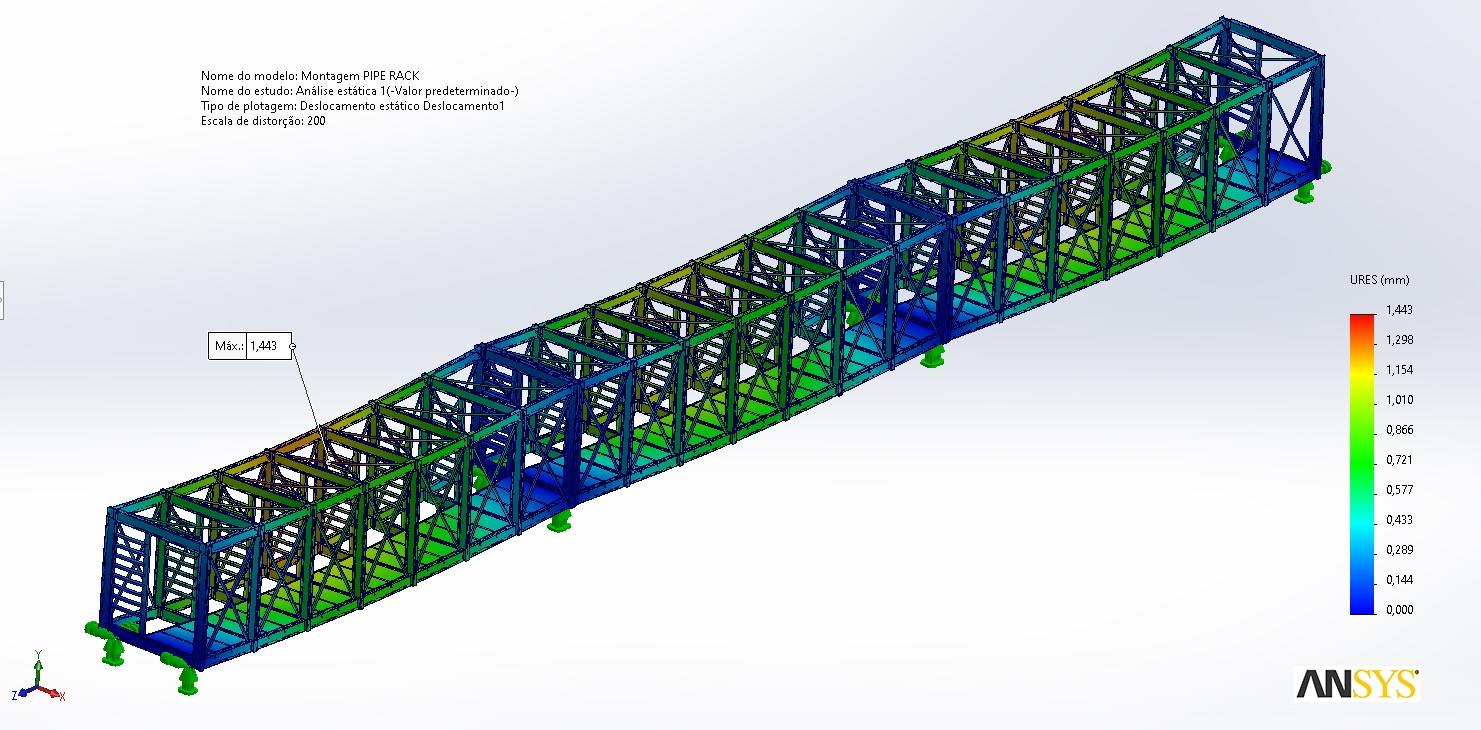Click 'Escala de distorção: 200' text
Image resolution: width=1481 pixels, height=730 pixels.
pyautogui.click(x=263, y=120)
